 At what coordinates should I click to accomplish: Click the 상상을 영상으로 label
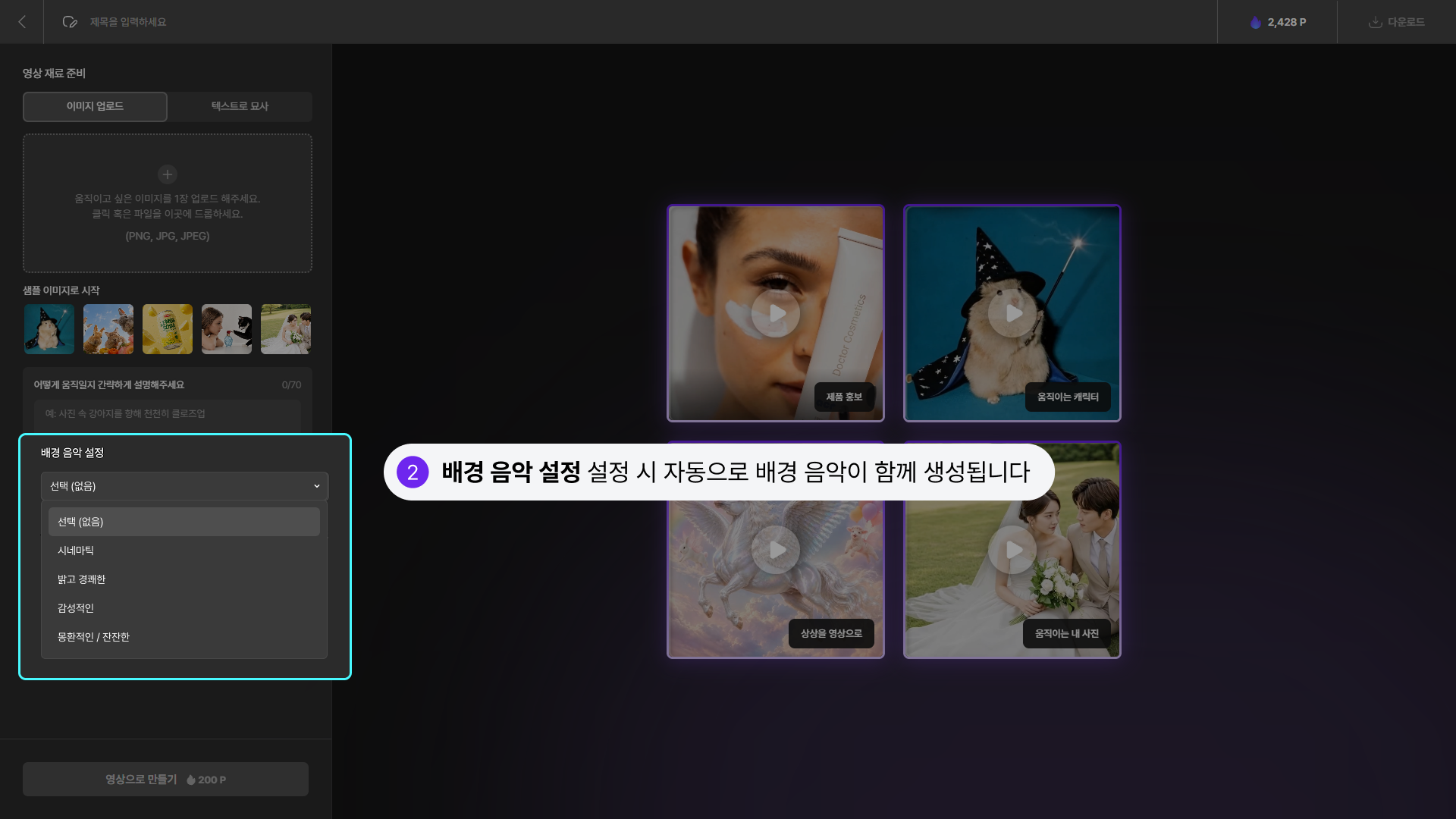point(831,634)
